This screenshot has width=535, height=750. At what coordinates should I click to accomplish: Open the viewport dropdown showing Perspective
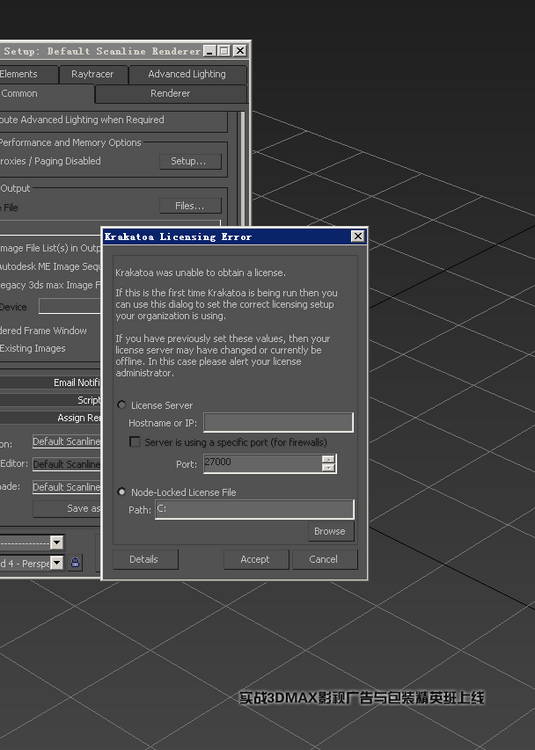coord(57,563)
